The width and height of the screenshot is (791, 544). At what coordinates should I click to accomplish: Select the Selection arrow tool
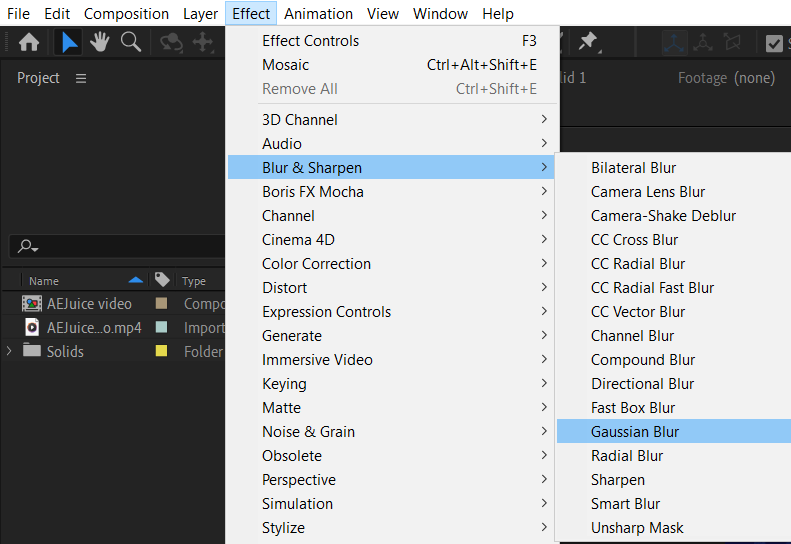tap(69, 42)
